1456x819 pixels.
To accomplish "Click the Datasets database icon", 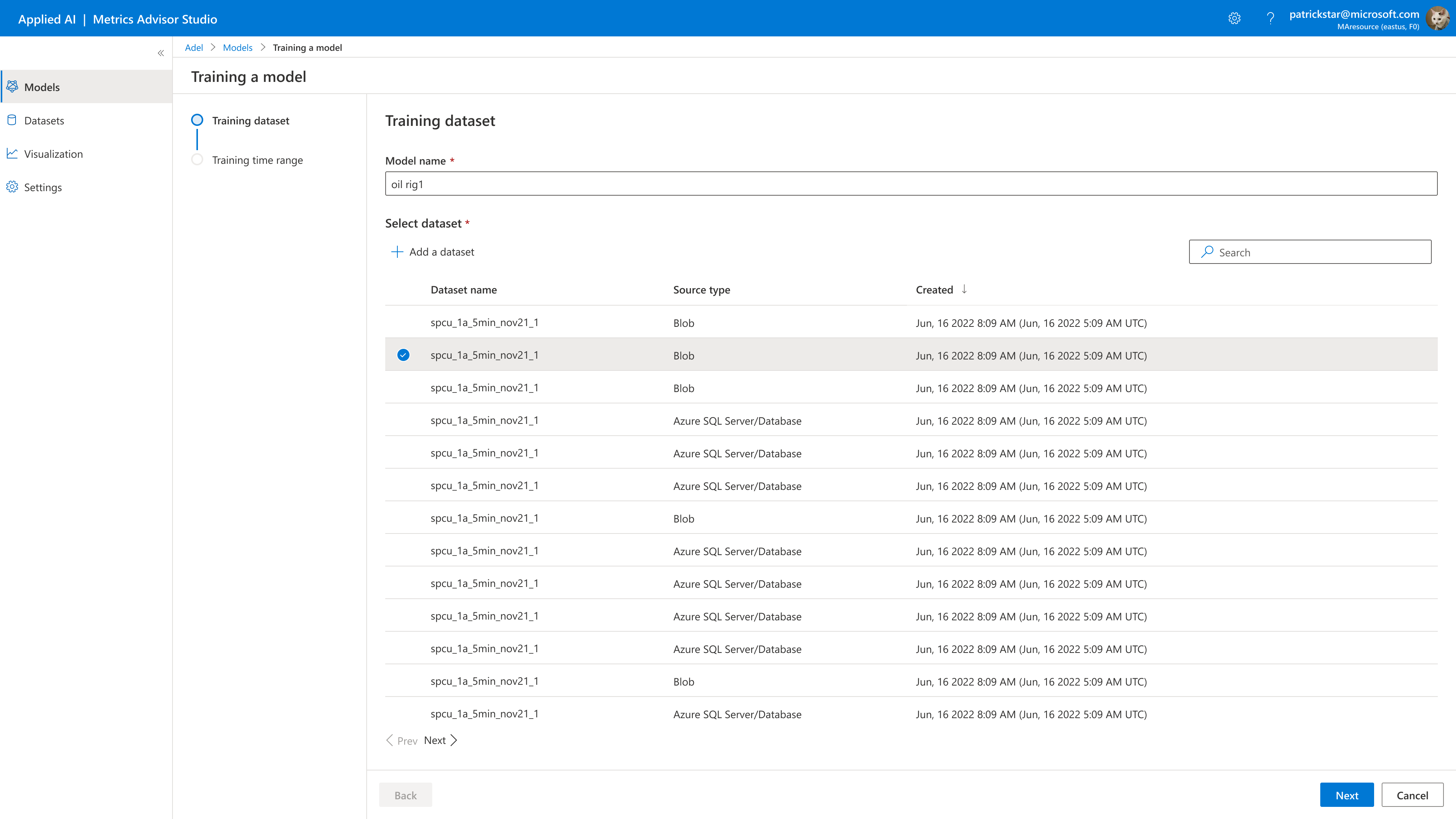I will [12, 120].
